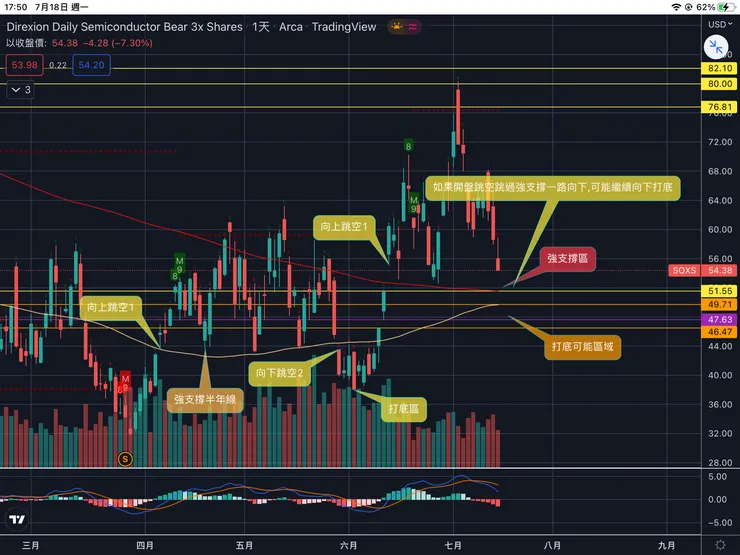This screenshot has width=740, height=555.
Task: Open chart settings gear icon
Action: tap(720, 545)
